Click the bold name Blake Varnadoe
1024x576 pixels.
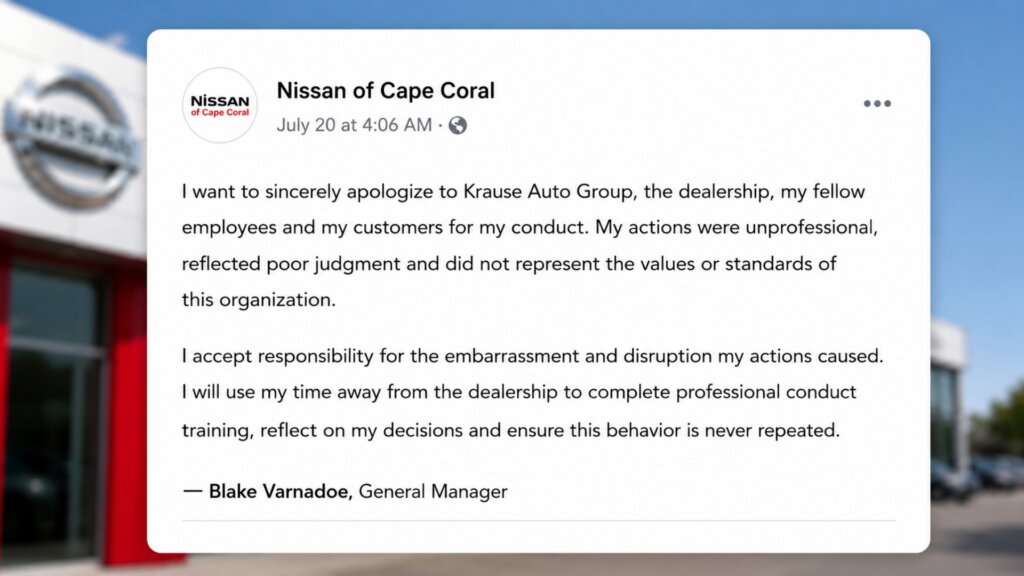coord(281,491)
